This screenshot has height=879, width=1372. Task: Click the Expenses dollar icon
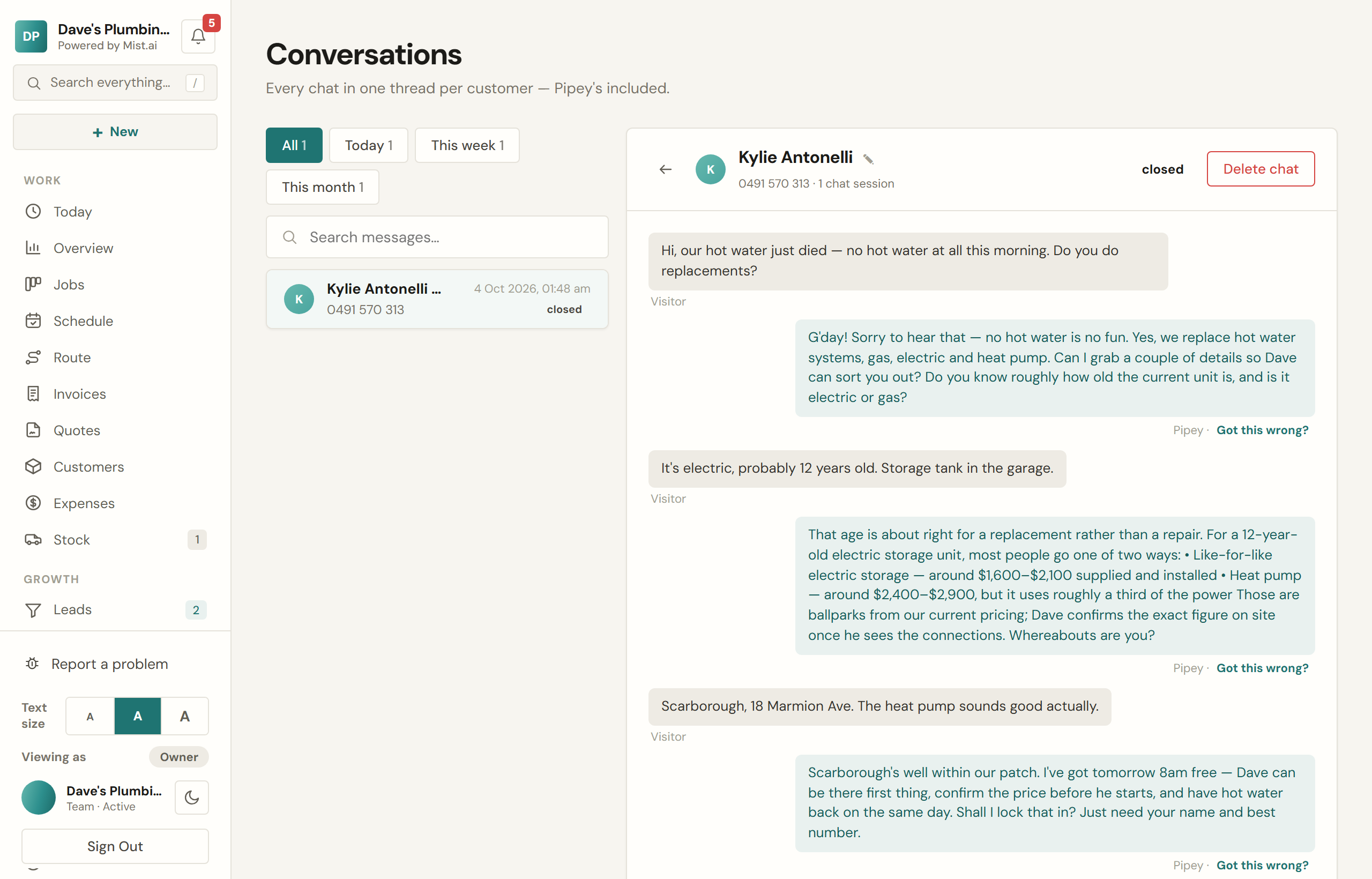click(x=33, y=503)
